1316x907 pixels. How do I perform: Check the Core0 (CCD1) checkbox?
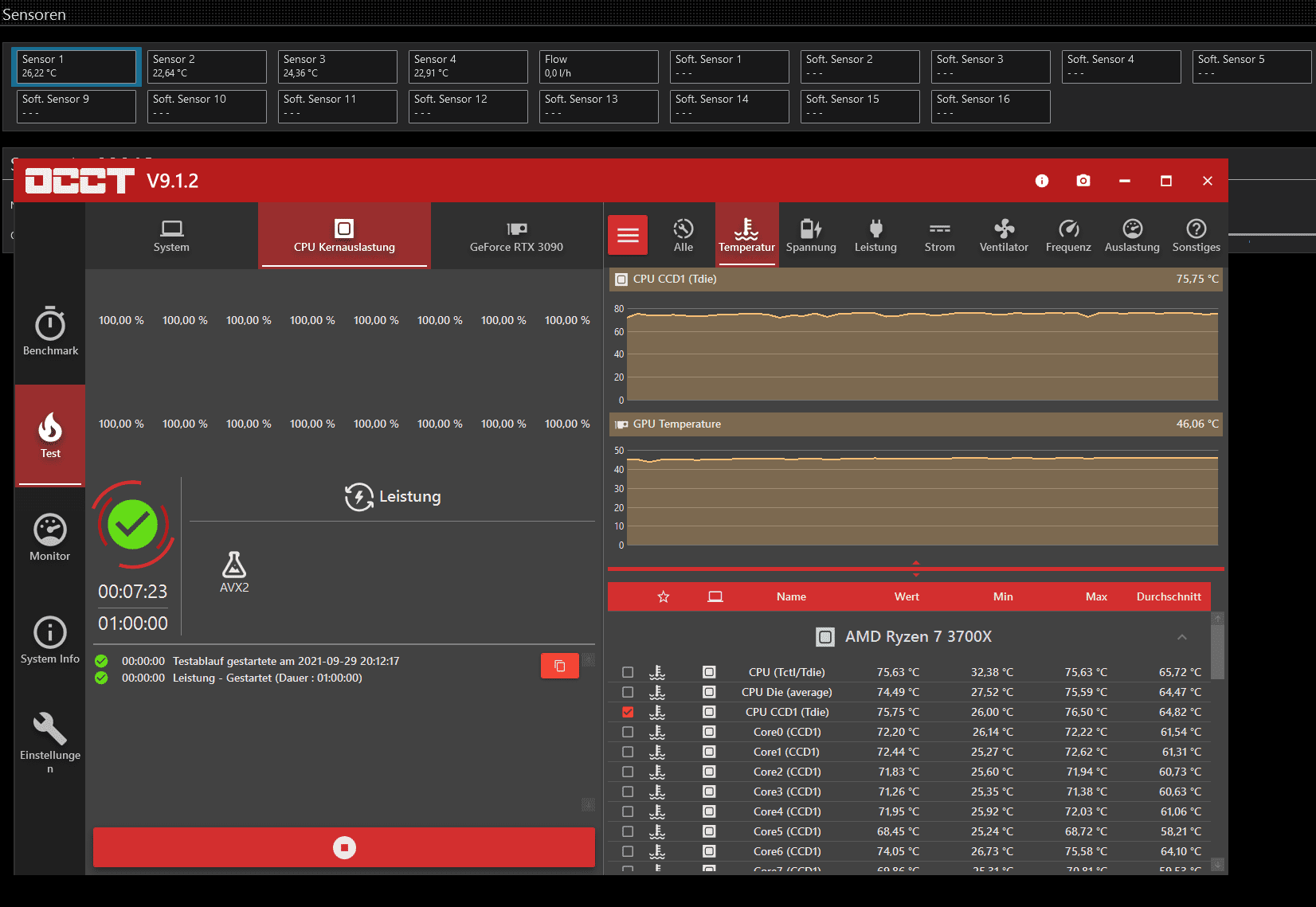[x=628, y=732]
